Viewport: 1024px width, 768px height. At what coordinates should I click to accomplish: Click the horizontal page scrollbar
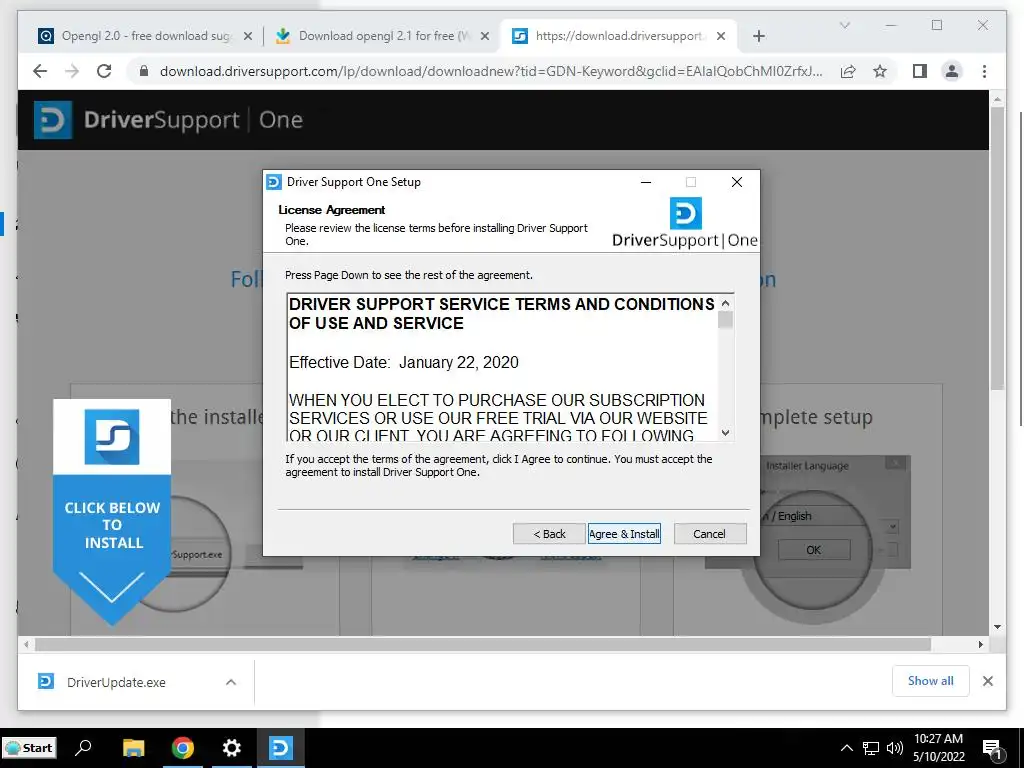click(483, 645)
